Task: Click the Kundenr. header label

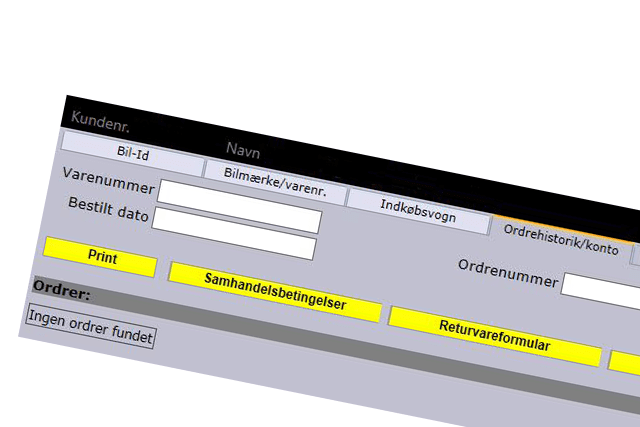Action: pyautogui.click(x=100, y=123)
